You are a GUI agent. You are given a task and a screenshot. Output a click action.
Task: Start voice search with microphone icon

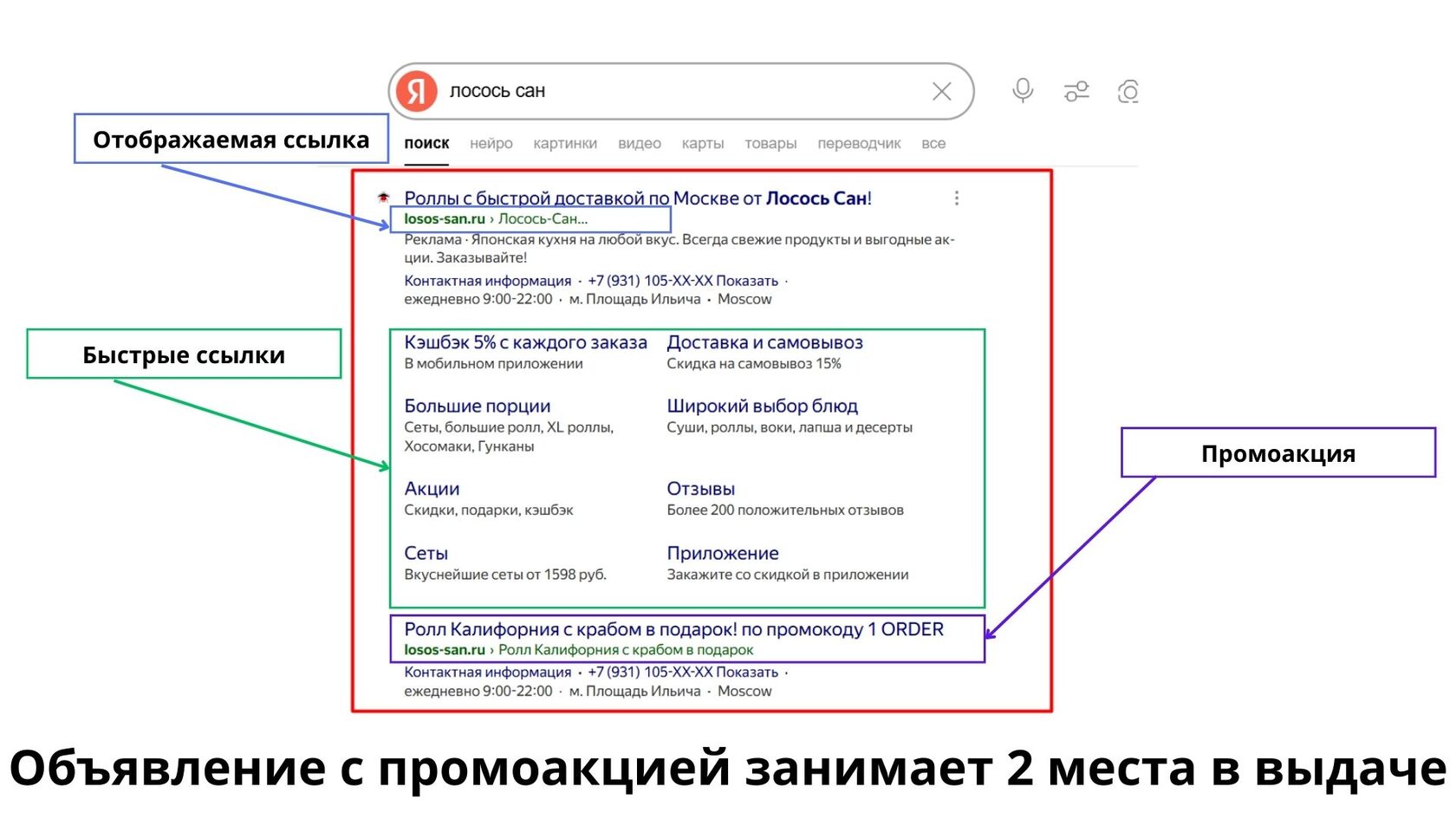1023,91
